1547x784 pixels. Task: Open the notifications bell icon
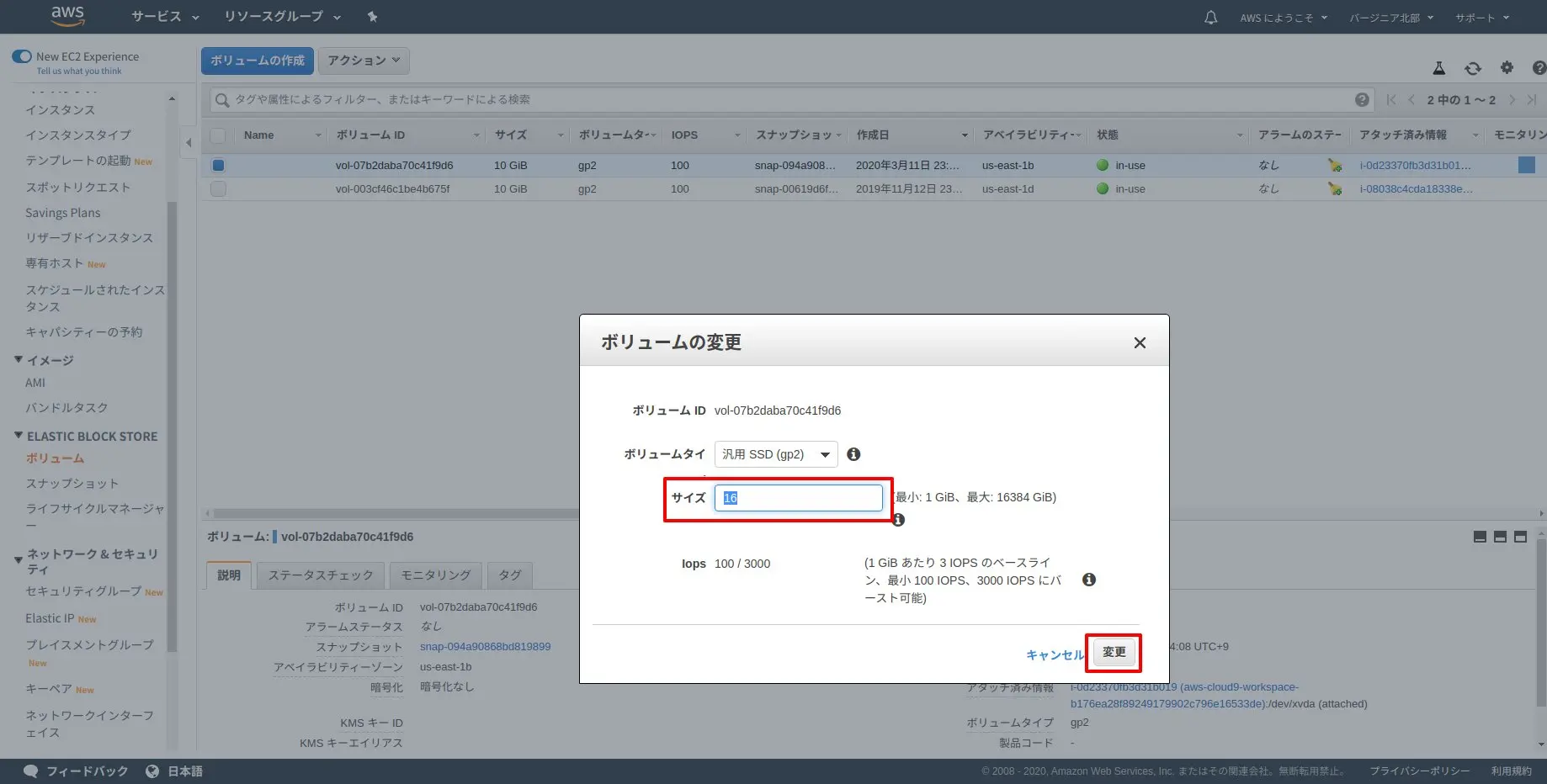pos(1210,18)
